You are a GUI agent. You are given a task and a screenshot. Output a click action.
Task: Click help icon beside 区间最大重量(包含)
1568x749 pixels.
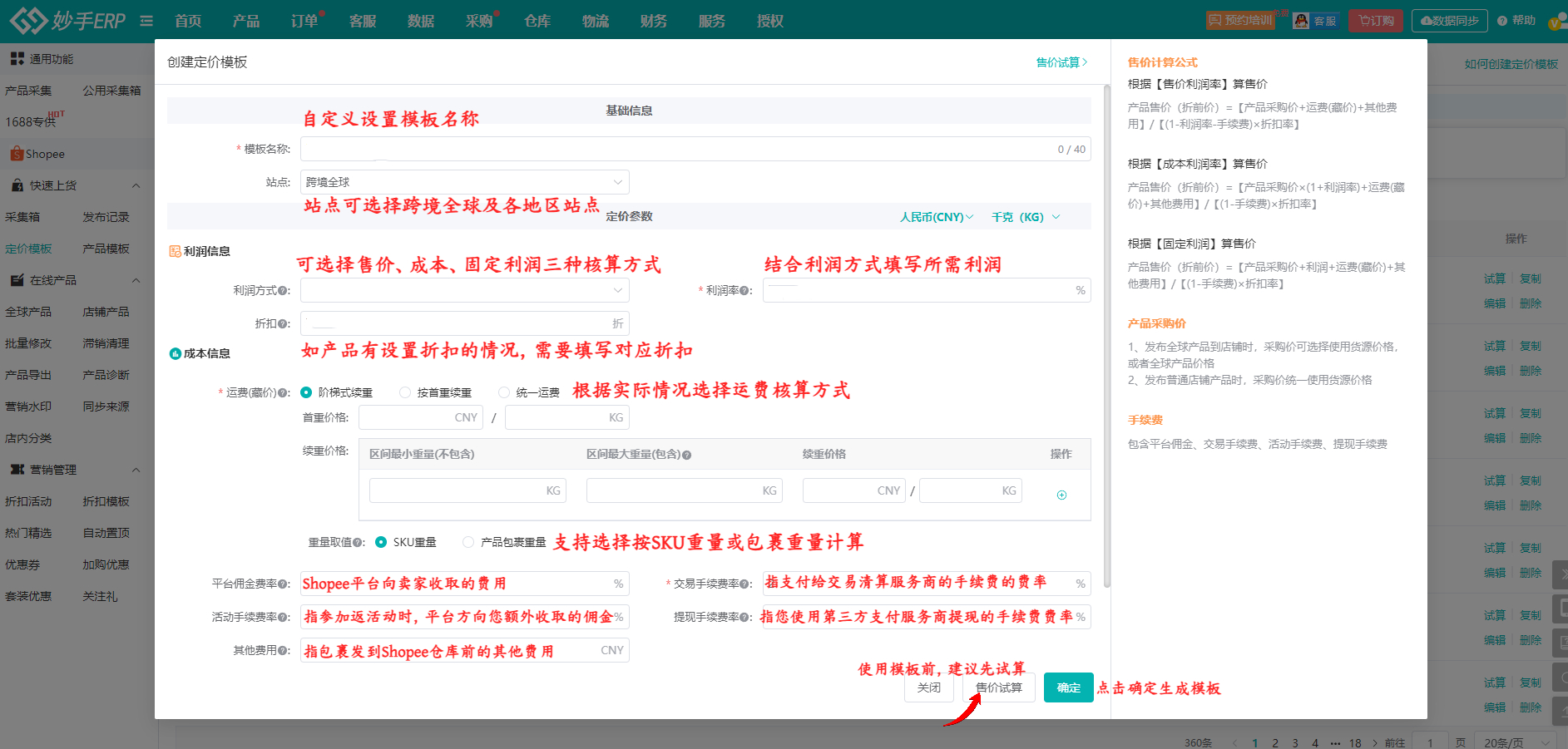(687, 455)
